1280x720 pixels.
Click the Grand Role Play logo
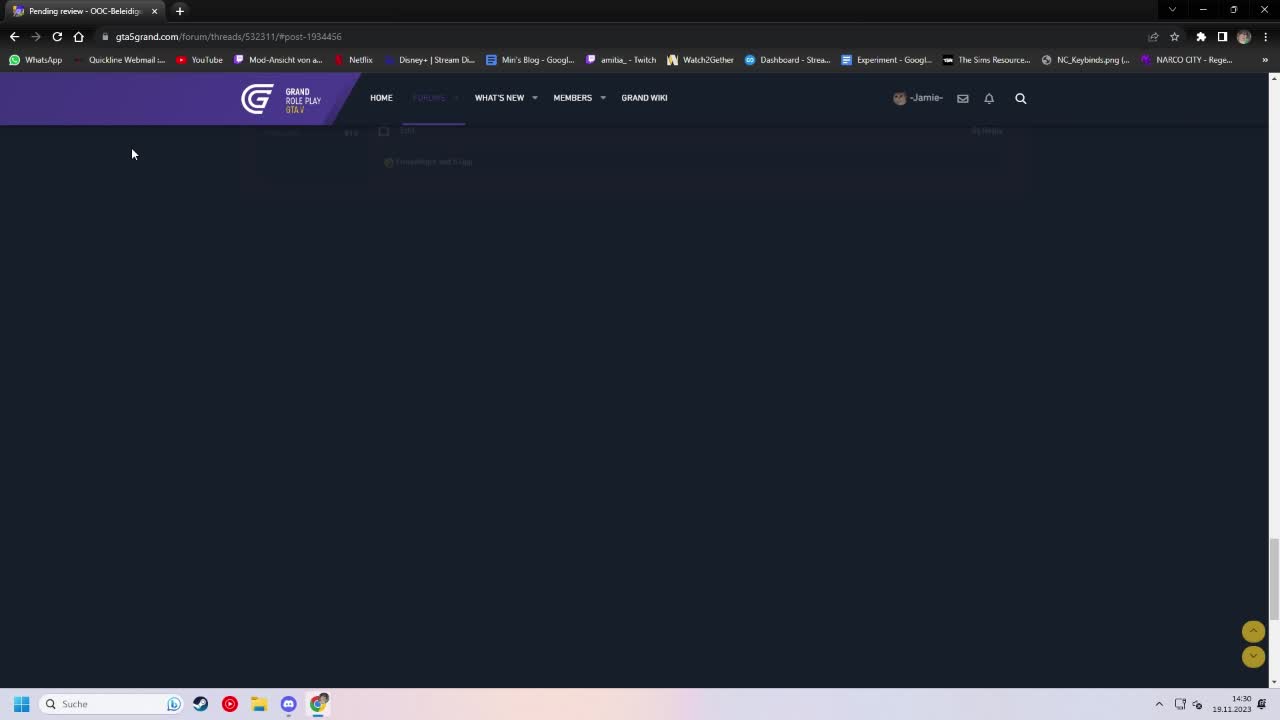[x=281, y=99]
